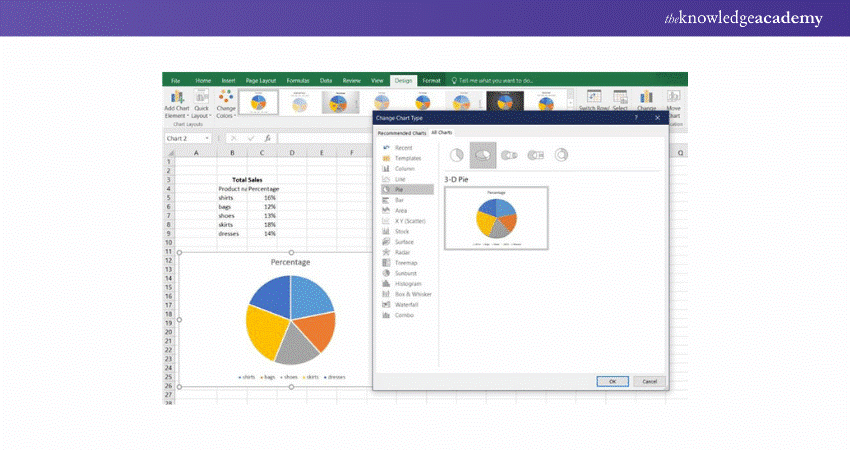
Task: Select the 2-D Pie chart subtype icon
Action: 456,155
